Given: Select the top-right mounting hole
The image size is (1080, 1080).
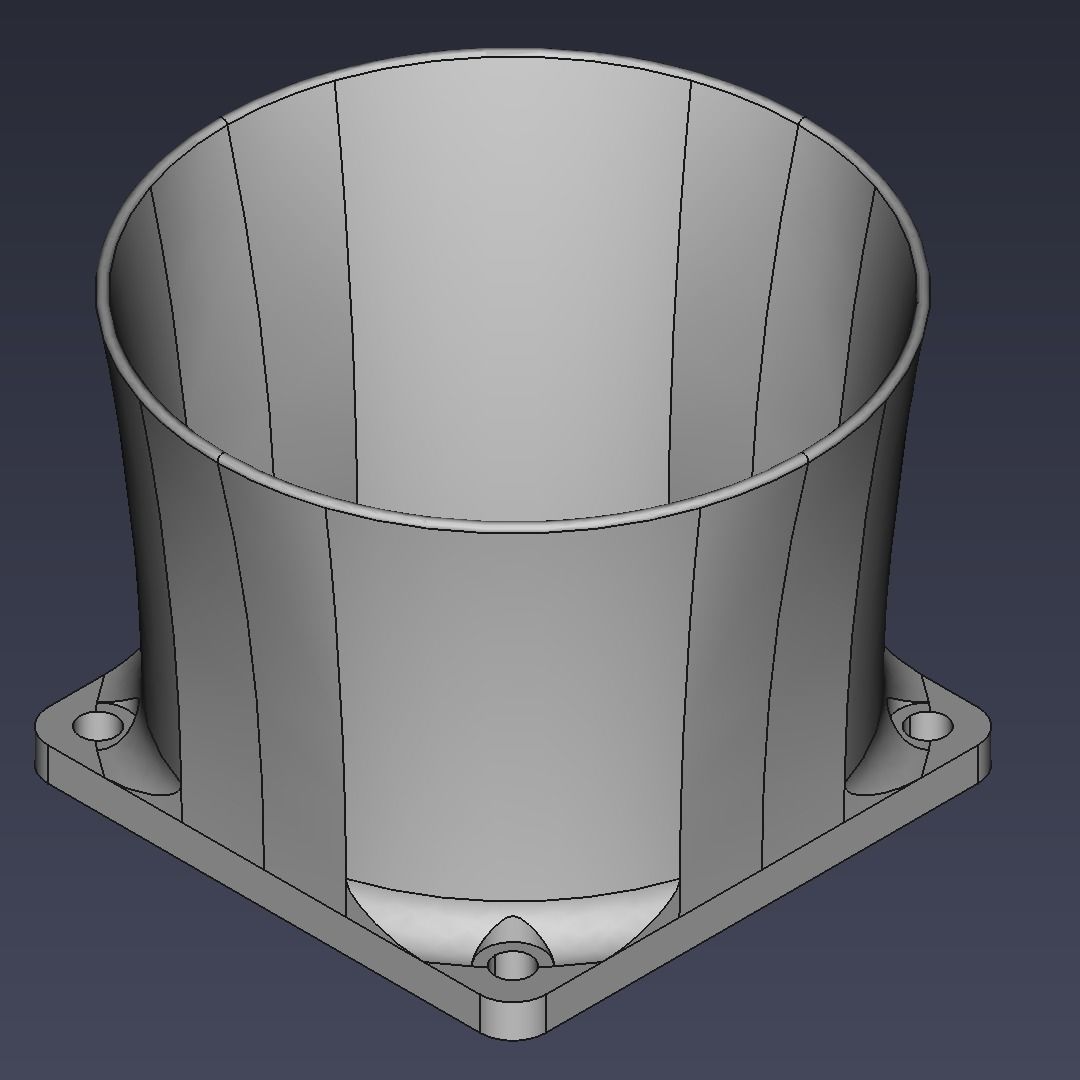Looking at the screenshot, I should pos(930,725).
